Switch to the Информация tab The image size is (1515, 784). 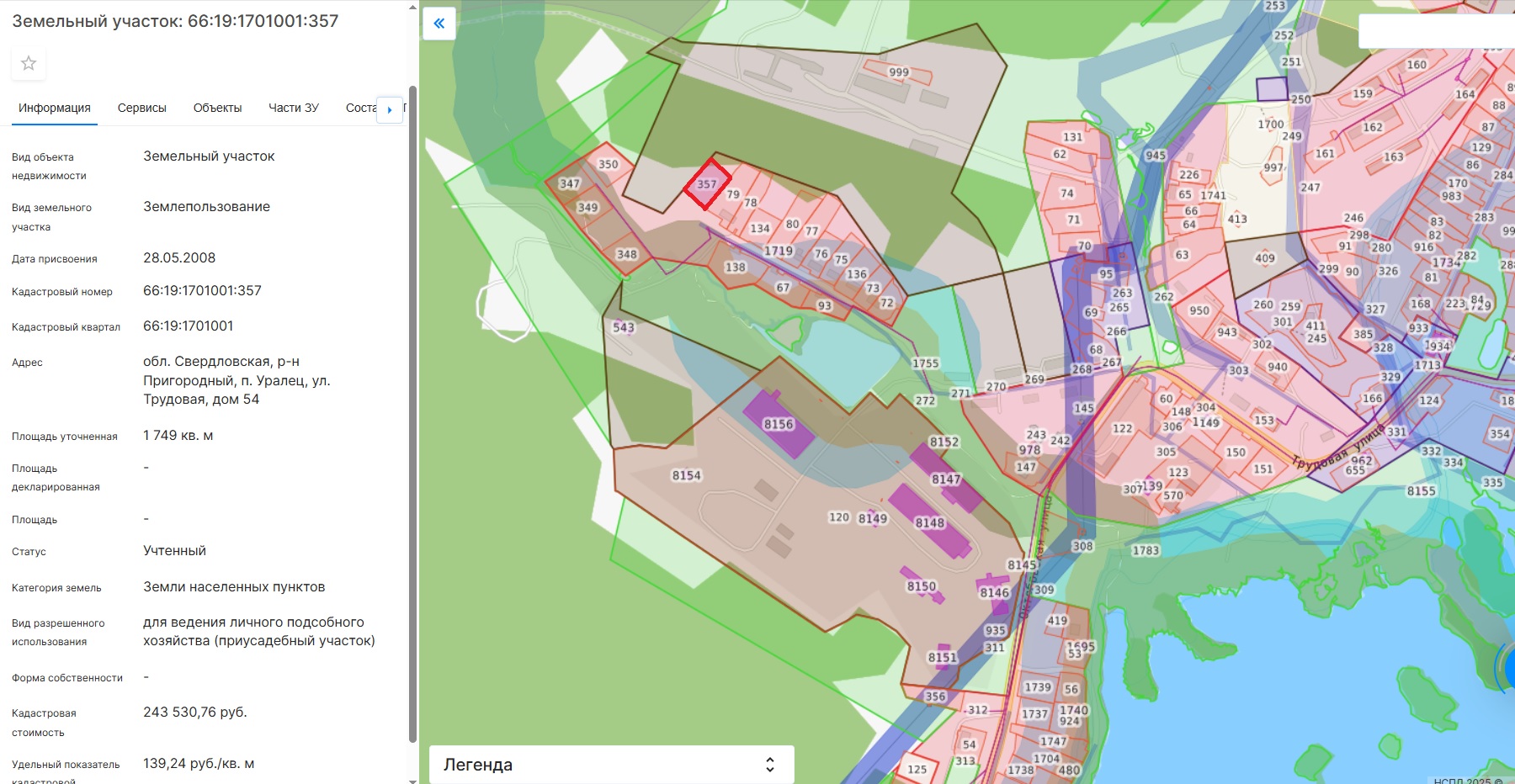click(x=55, y=108)
